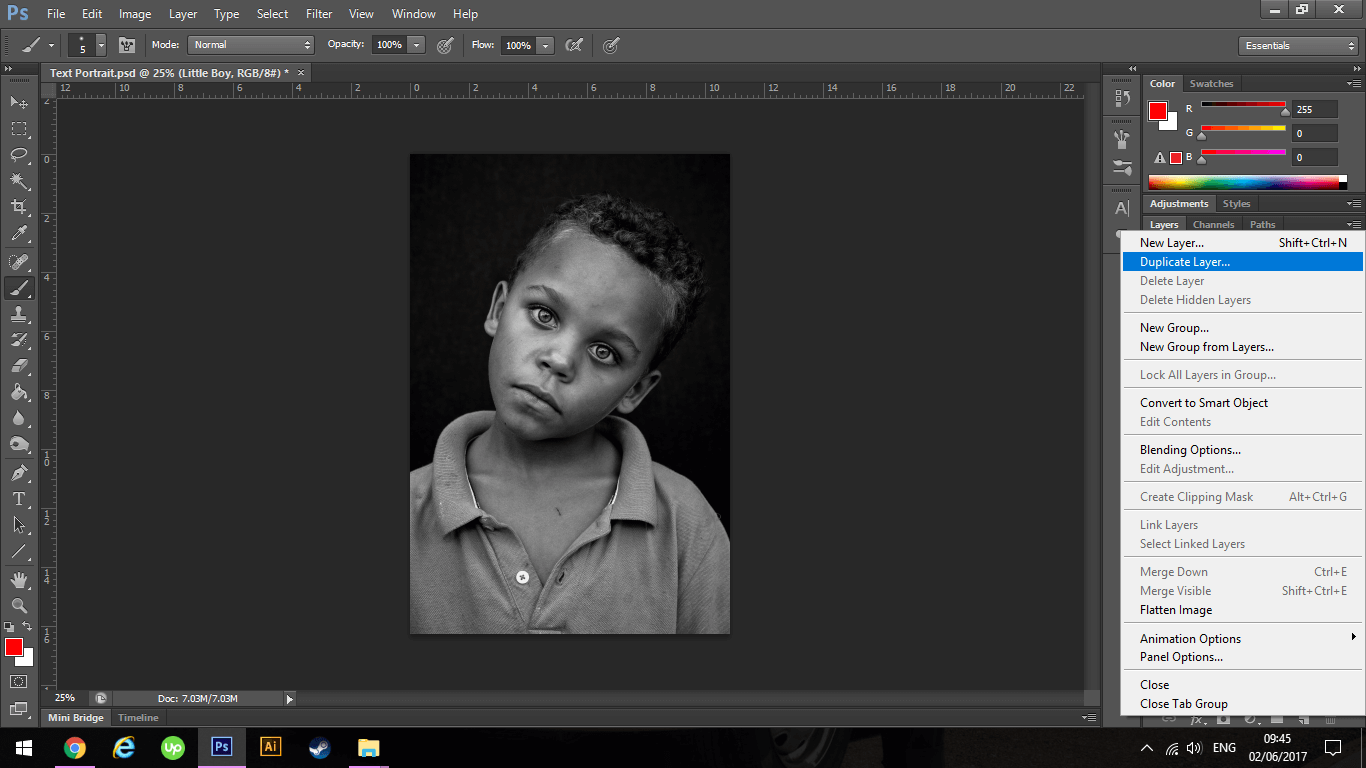Click the zoom percentage field showing 25%
1366x768 pixels.
tap(66, 698)
